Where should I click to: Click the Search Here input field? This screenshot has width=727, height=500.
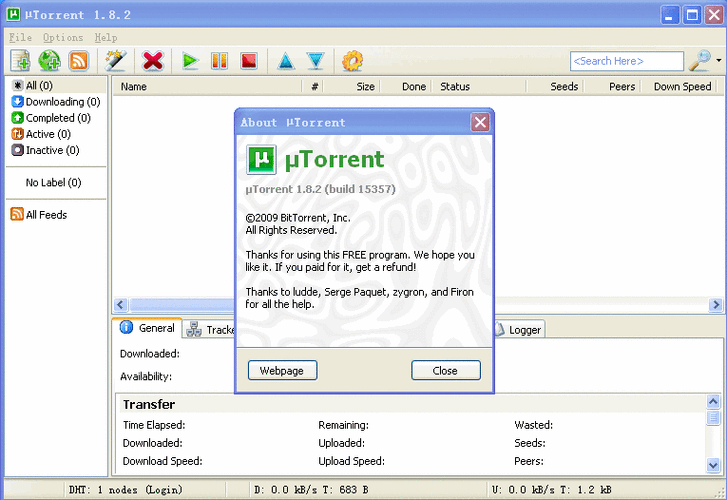point(627,61)
